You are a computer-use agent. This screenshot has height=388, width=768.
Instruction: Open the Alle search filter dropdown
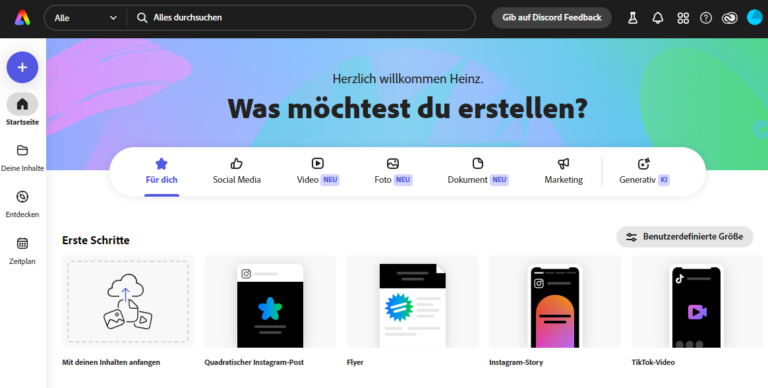[x=85, y=18]
